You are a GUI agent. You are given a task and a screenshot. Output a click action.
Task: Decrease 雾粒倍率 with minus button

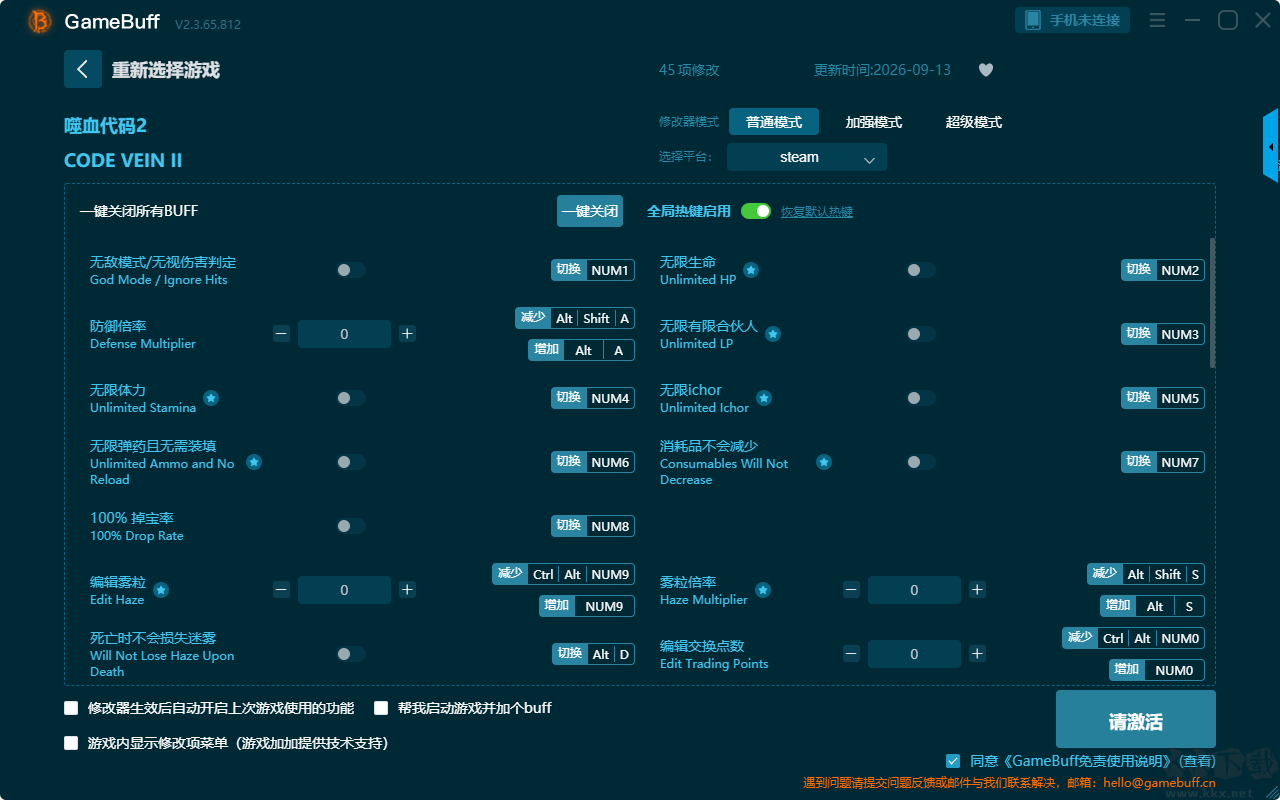[x=851, y=590]
